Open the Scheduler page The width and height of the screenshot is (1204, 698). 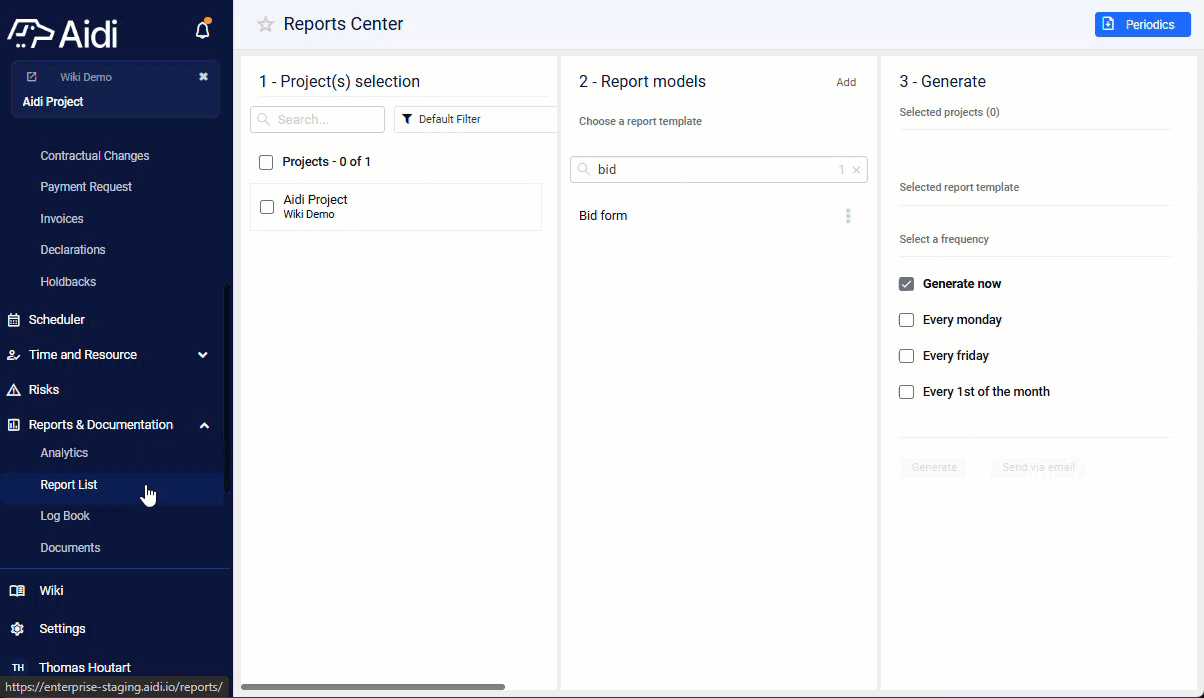pyautogui.click(x=57, y=320)
